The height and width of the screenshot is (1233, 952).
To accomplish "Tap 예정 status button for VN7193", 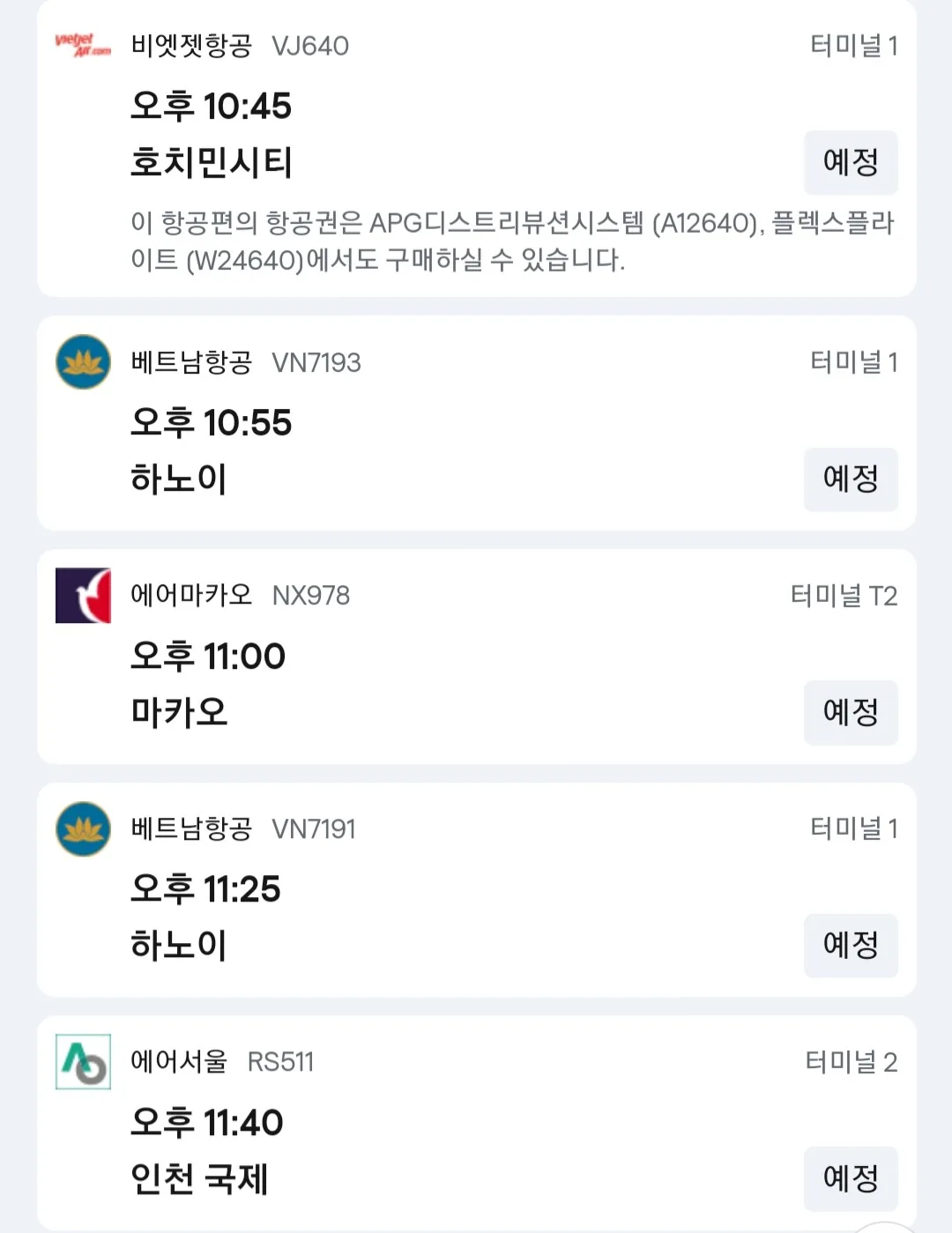I will pos(851,479).
